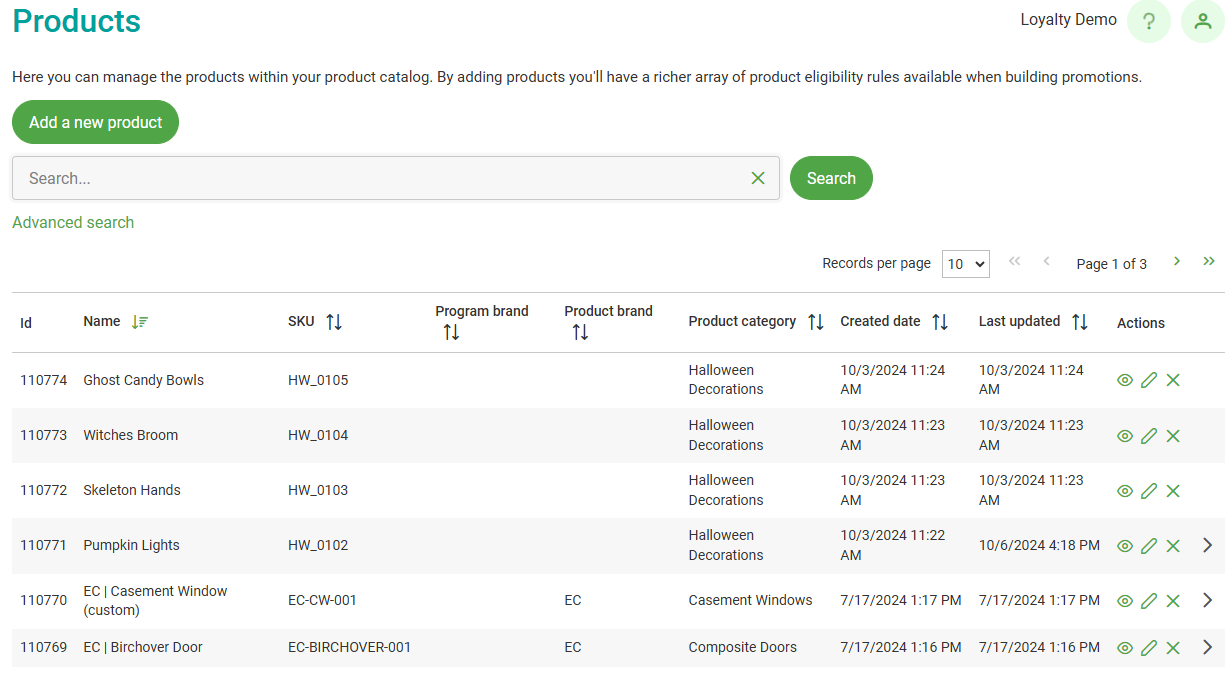
Task: Click Add a new product button
Action: [x=95, y=122]
